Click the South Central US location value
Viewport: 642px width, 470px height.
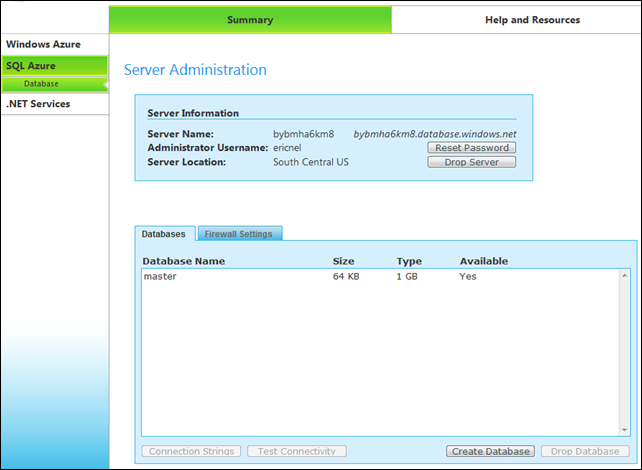[x=311, y=162]
